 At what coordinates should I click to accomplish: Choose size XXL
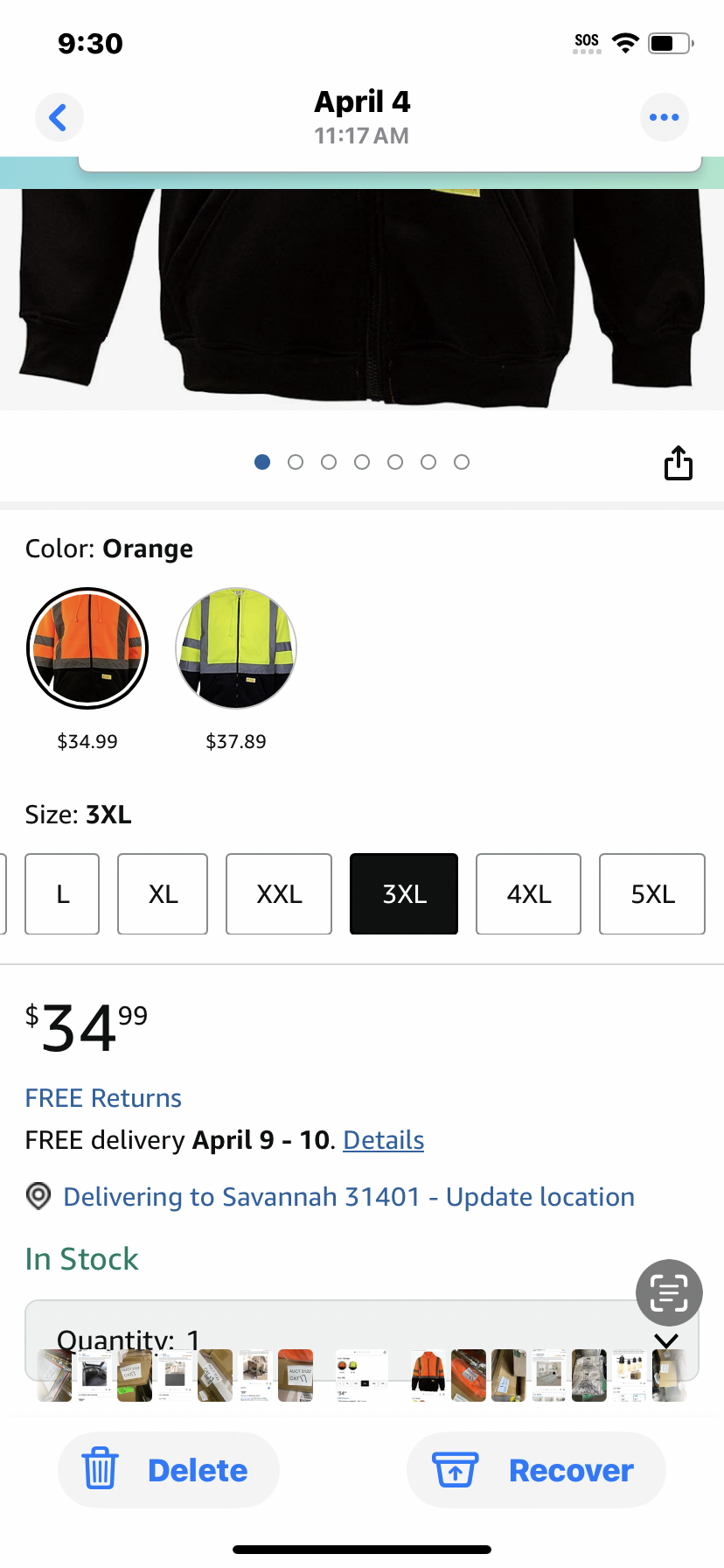pos(279,894)
